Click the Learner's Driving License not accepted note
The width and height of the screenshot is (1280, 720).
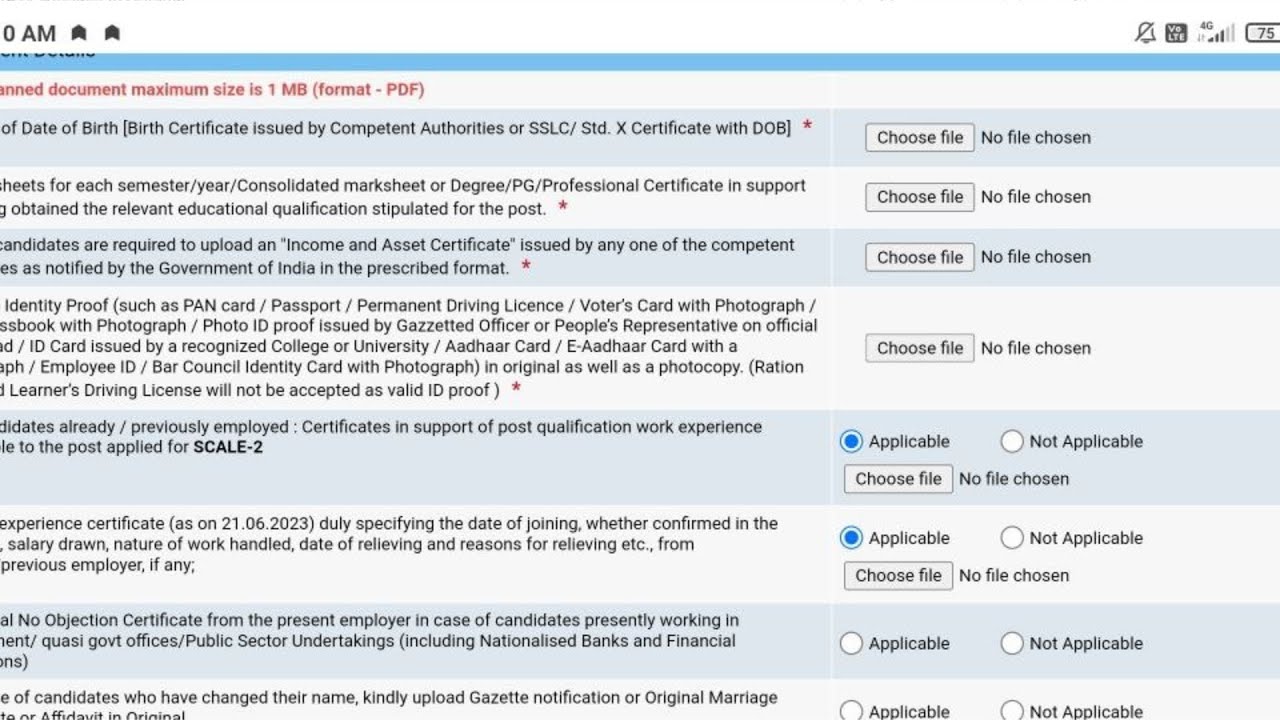250,389
